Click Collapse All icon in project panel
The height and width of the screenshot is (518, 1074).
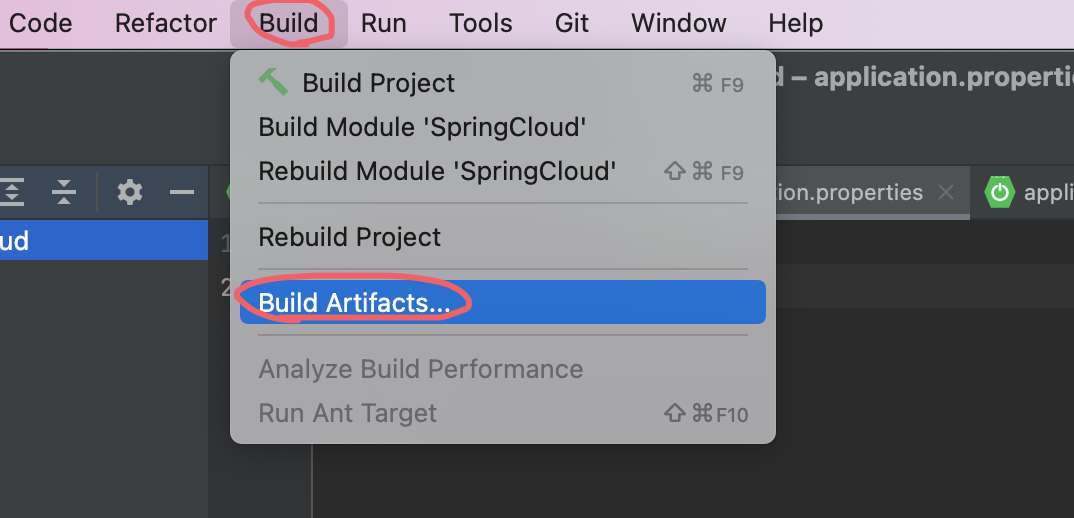64,193
